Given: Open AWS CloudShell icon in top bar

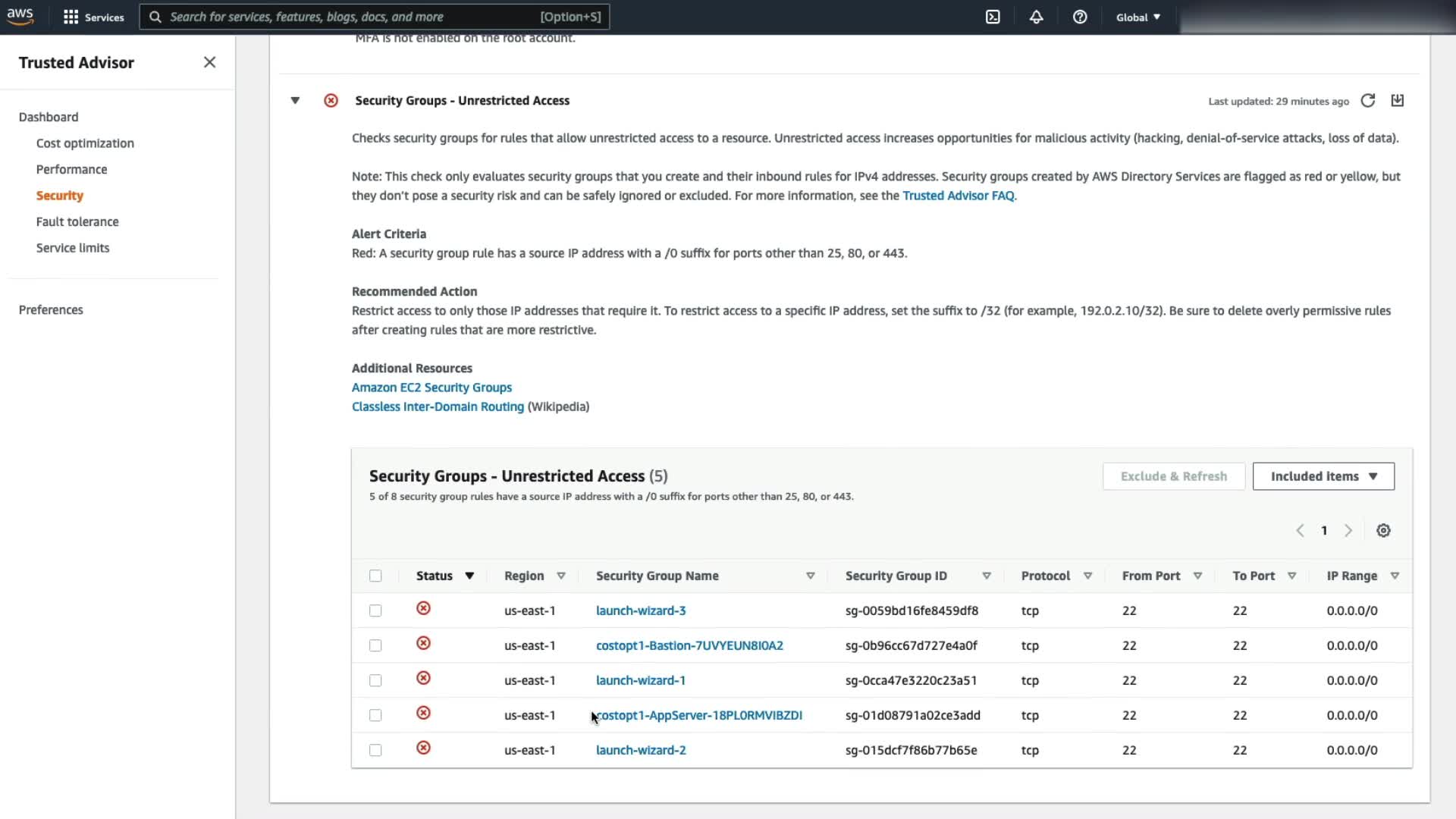Looking at the screenshot, I should pyautogui.click(x=993, y=17).
